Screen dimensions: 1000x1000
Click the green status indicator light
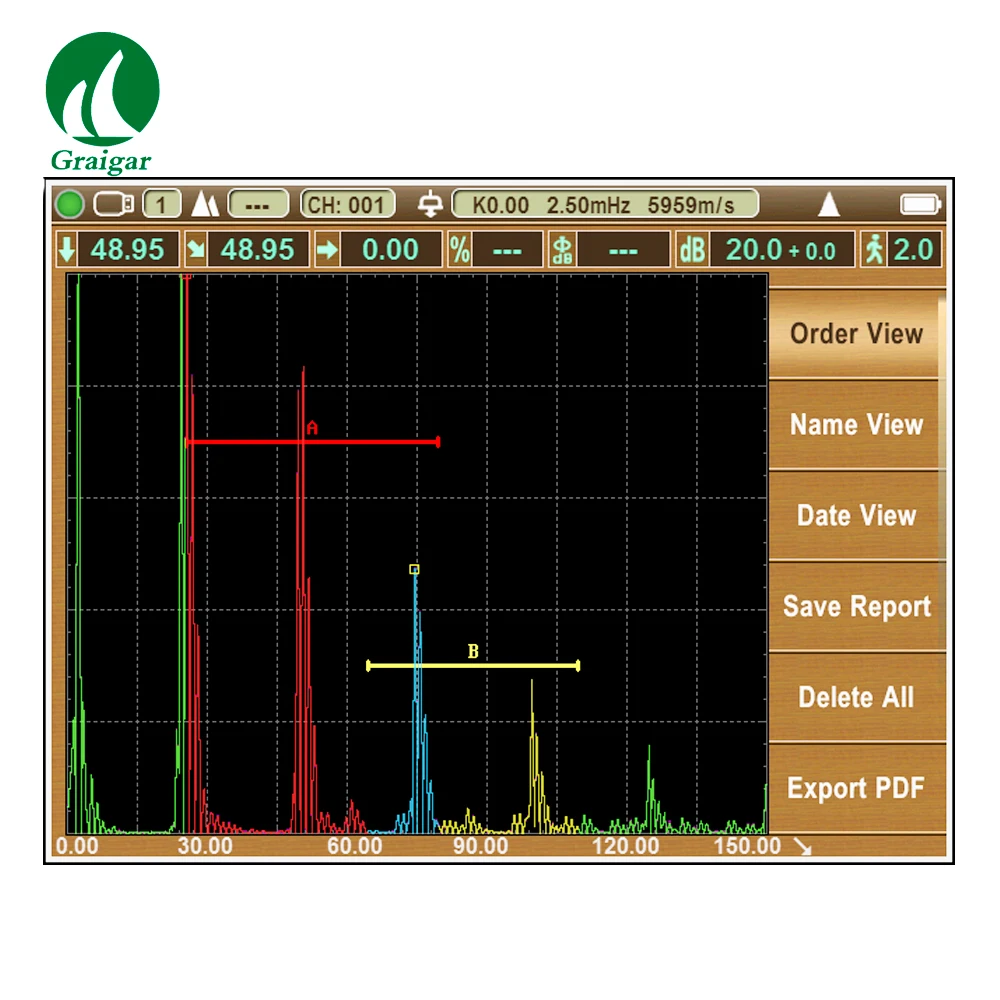pos(70,205)
